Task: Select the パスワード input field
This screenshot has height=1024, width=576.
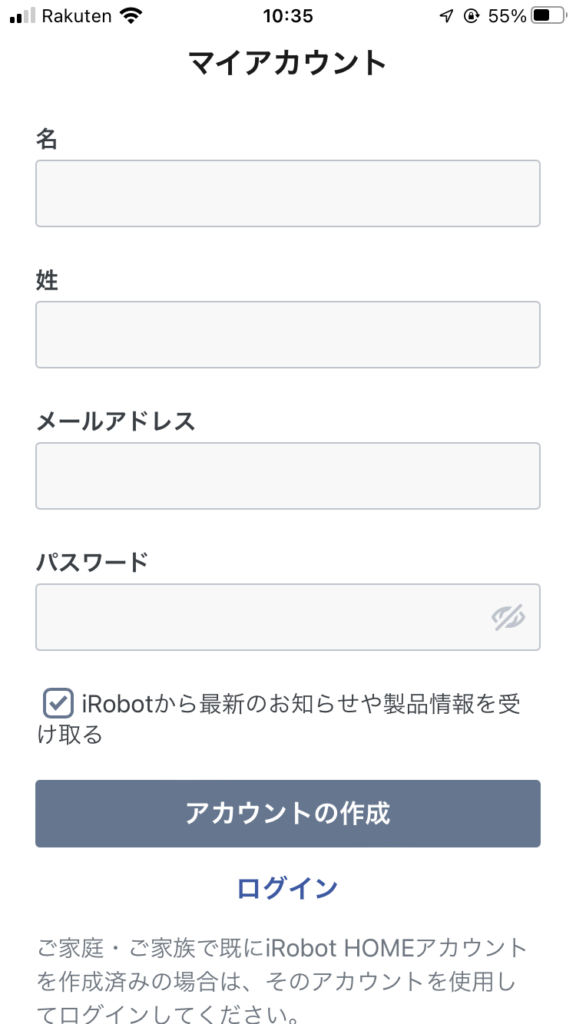Action: pyautogui.click(x=288, y=617)
